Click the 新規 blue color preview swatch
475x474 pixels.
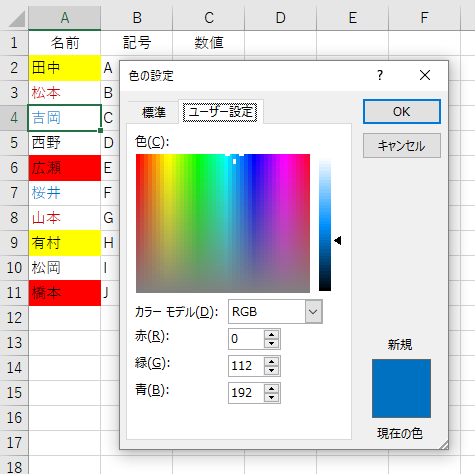[401, 388]
